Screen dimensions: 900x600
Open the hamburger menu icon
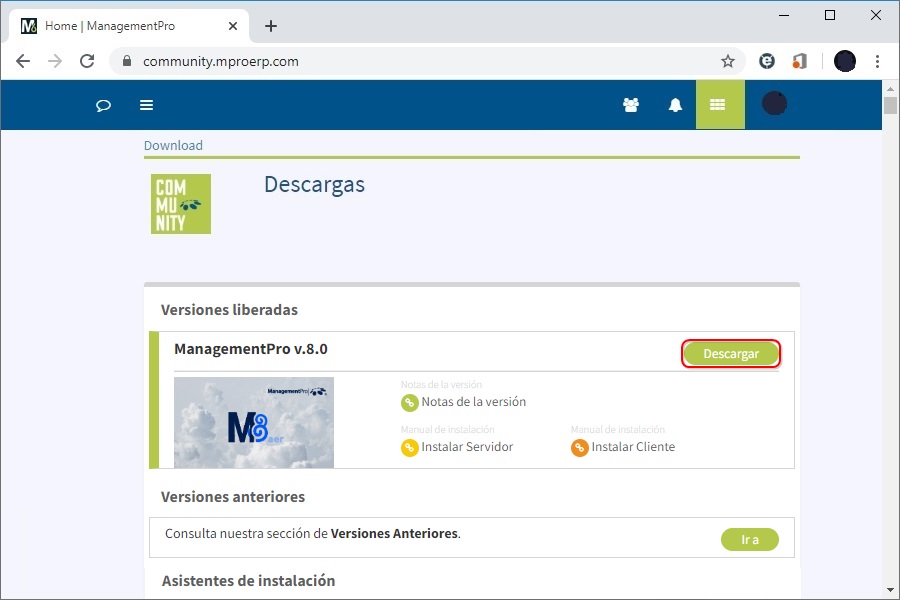coord(146,104)
